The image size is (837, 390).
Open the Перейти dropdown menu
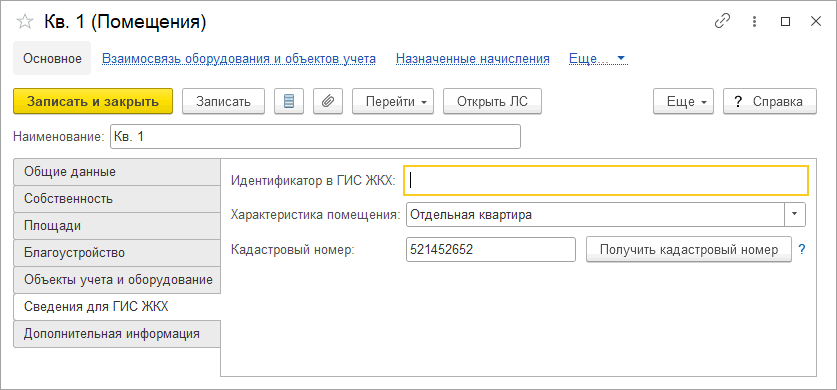(393, 101)
